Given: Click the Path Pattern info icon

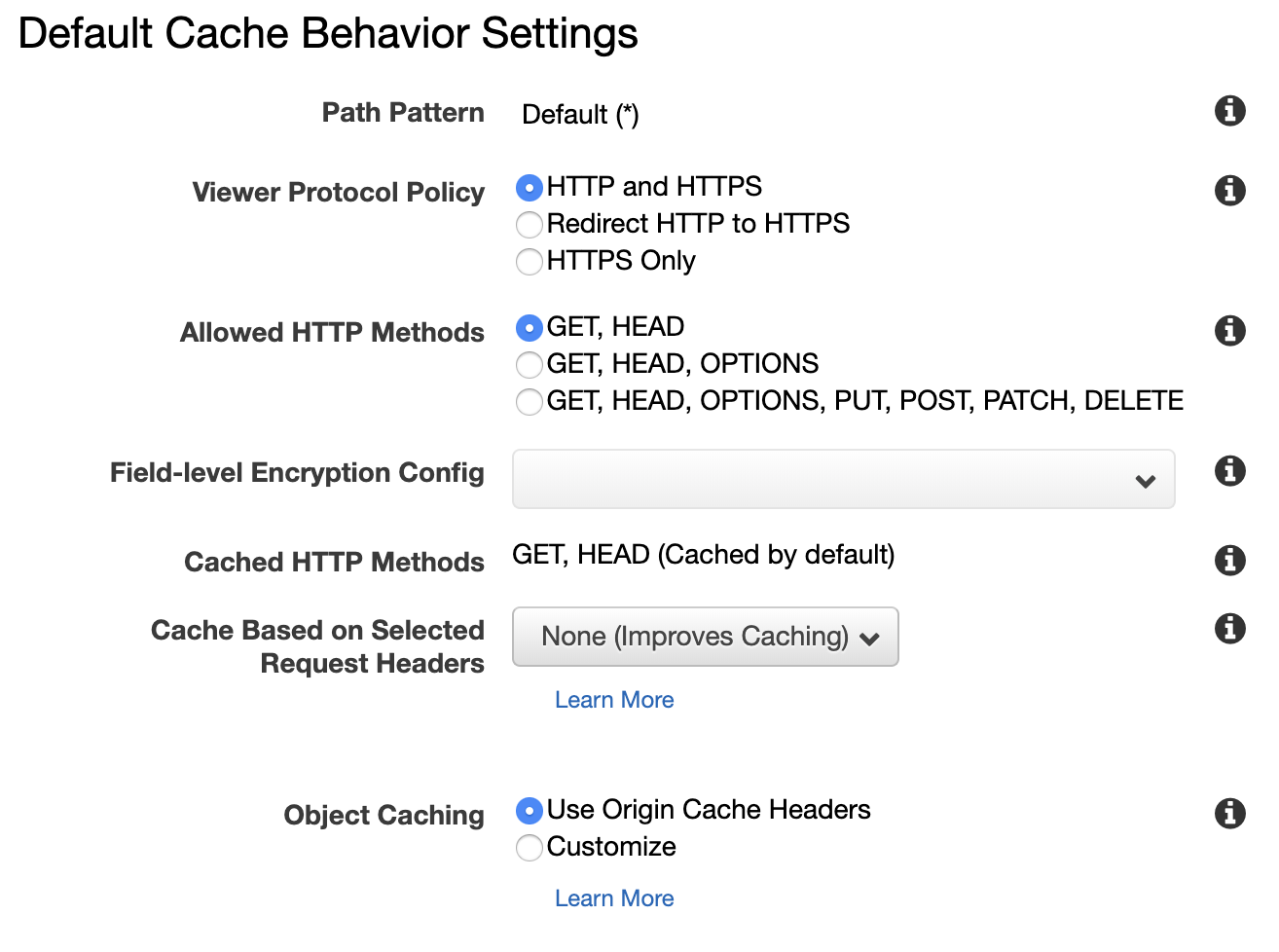Looking at the screenshot, I should click(x=1229, y=111).
